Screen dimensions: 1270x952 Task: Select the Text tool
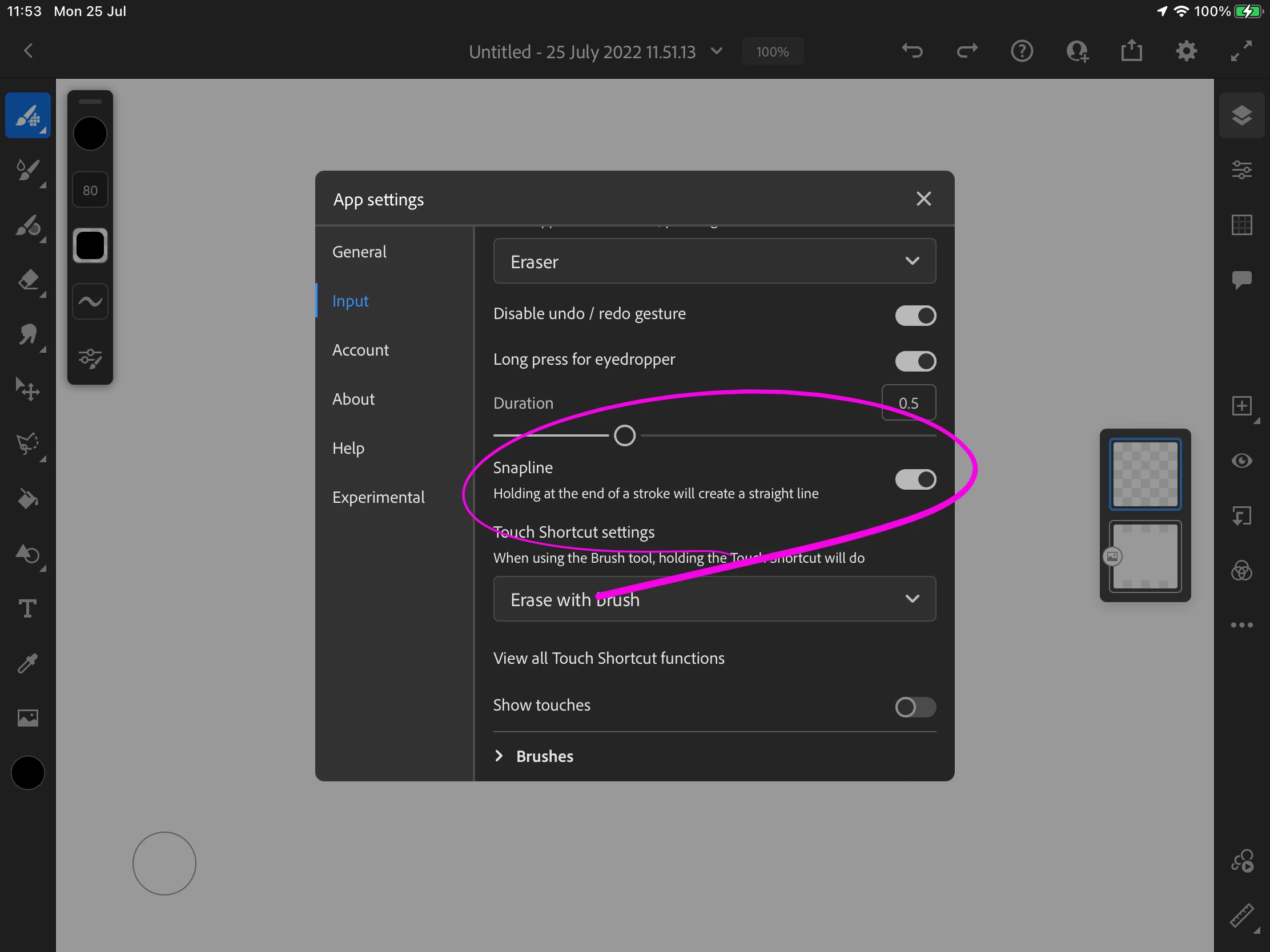(x=27, y=608)
